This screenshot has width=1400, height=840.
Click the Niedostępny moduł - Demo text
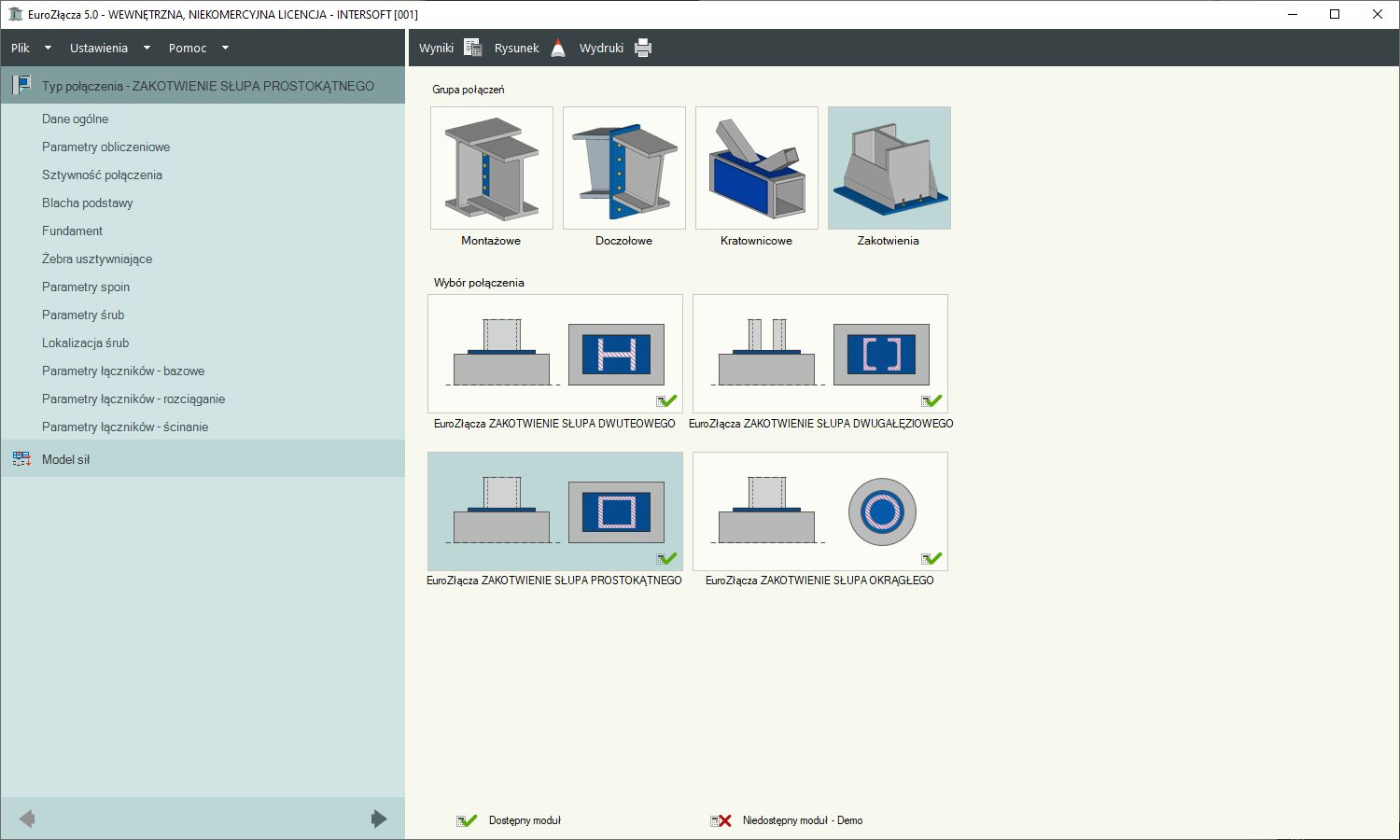coord(803,820)
